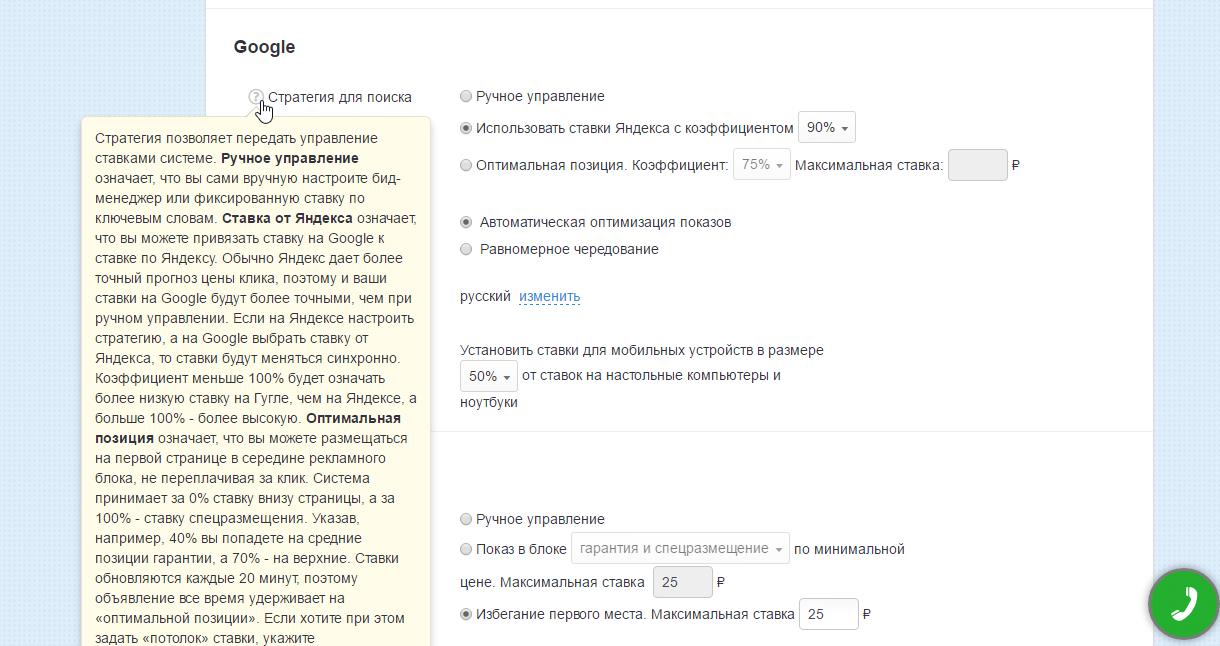
Task: Select Ручное управление in Google section
Action: 466,96
